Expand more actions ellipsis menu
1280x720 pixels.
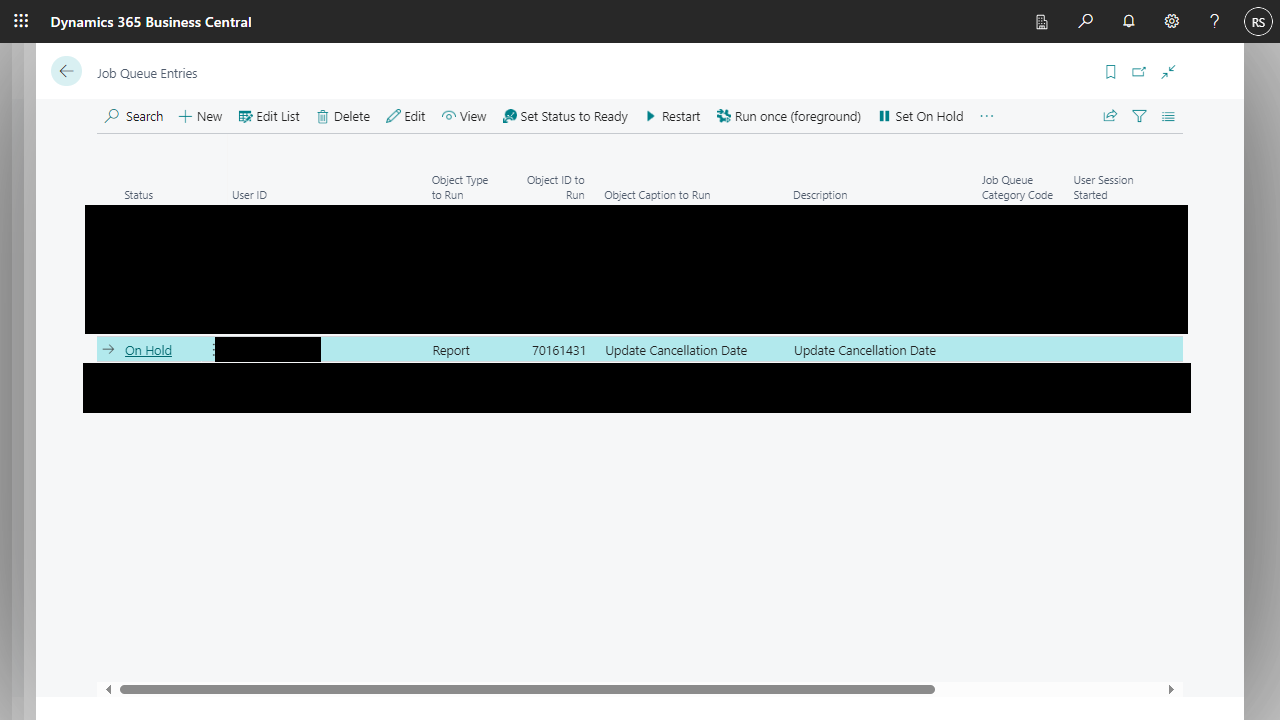pyautogui.click(x=987, y=116)
